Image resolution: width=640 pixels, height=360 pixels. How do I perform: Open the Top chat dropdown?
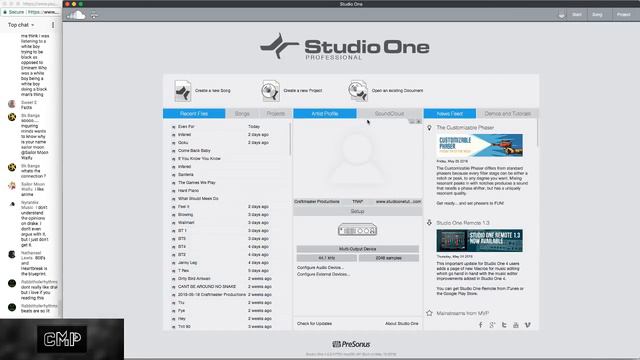tap(21, 25)
